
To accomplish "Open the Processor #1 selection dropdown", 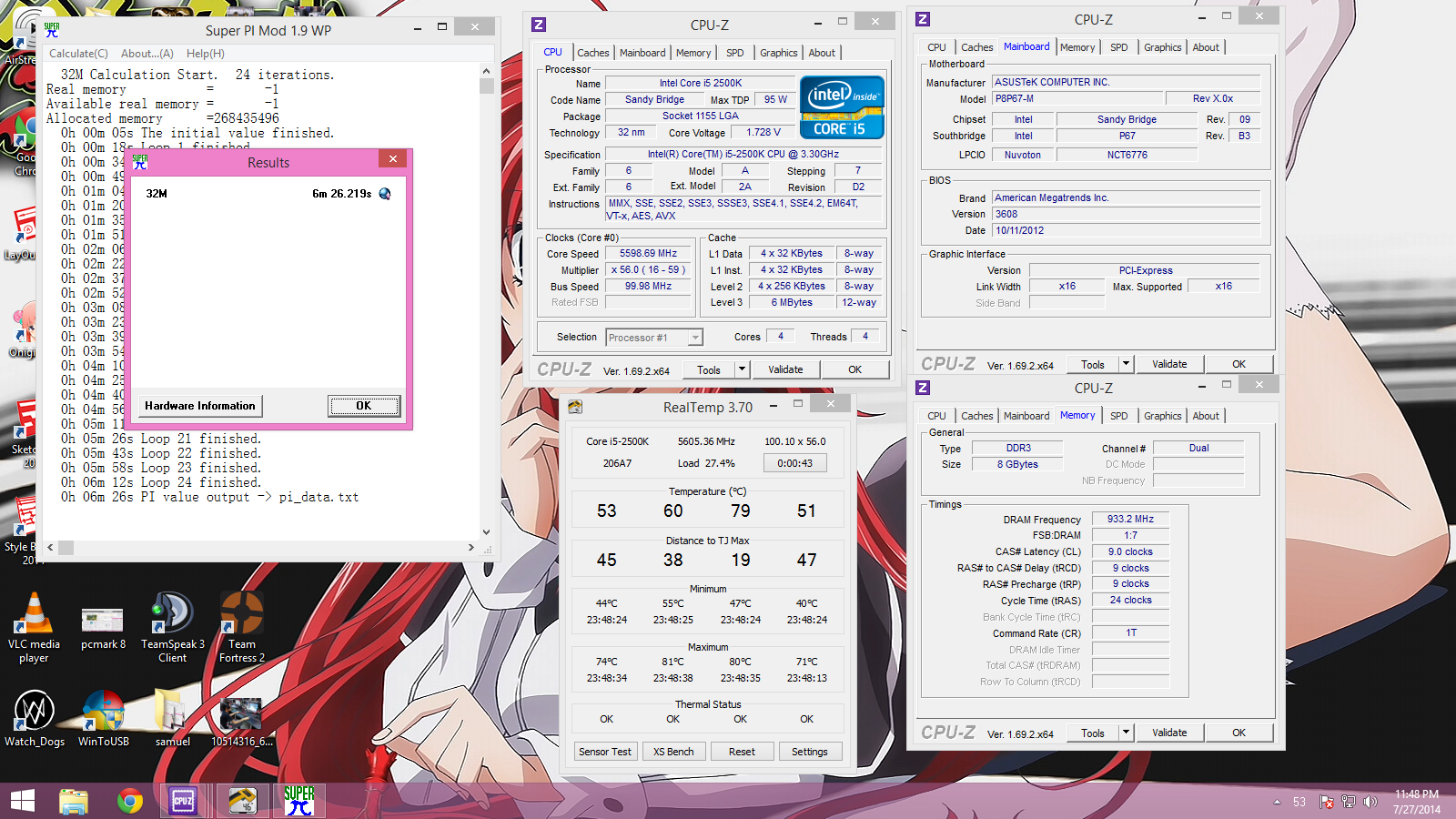I will (695, 338).
